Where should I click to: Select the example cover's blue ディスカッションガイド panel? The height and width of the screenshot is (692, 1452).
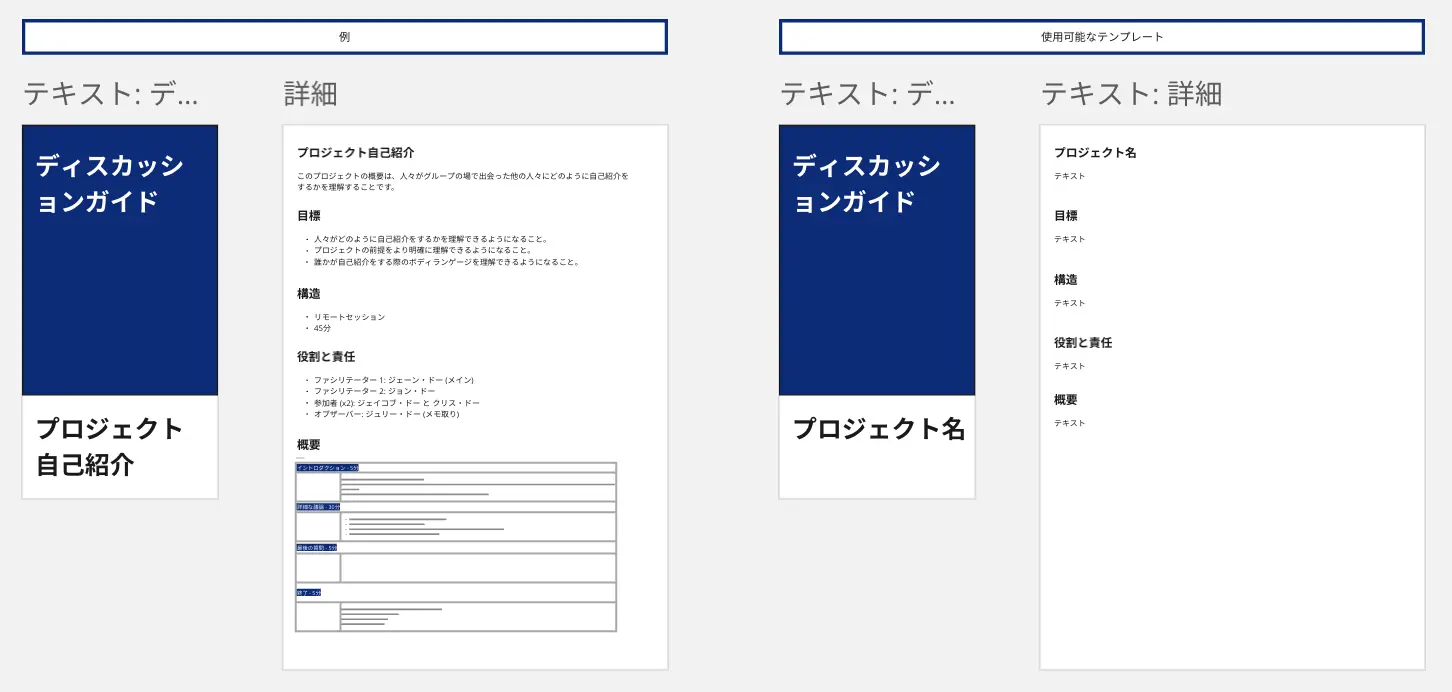[x=120, y=260]
